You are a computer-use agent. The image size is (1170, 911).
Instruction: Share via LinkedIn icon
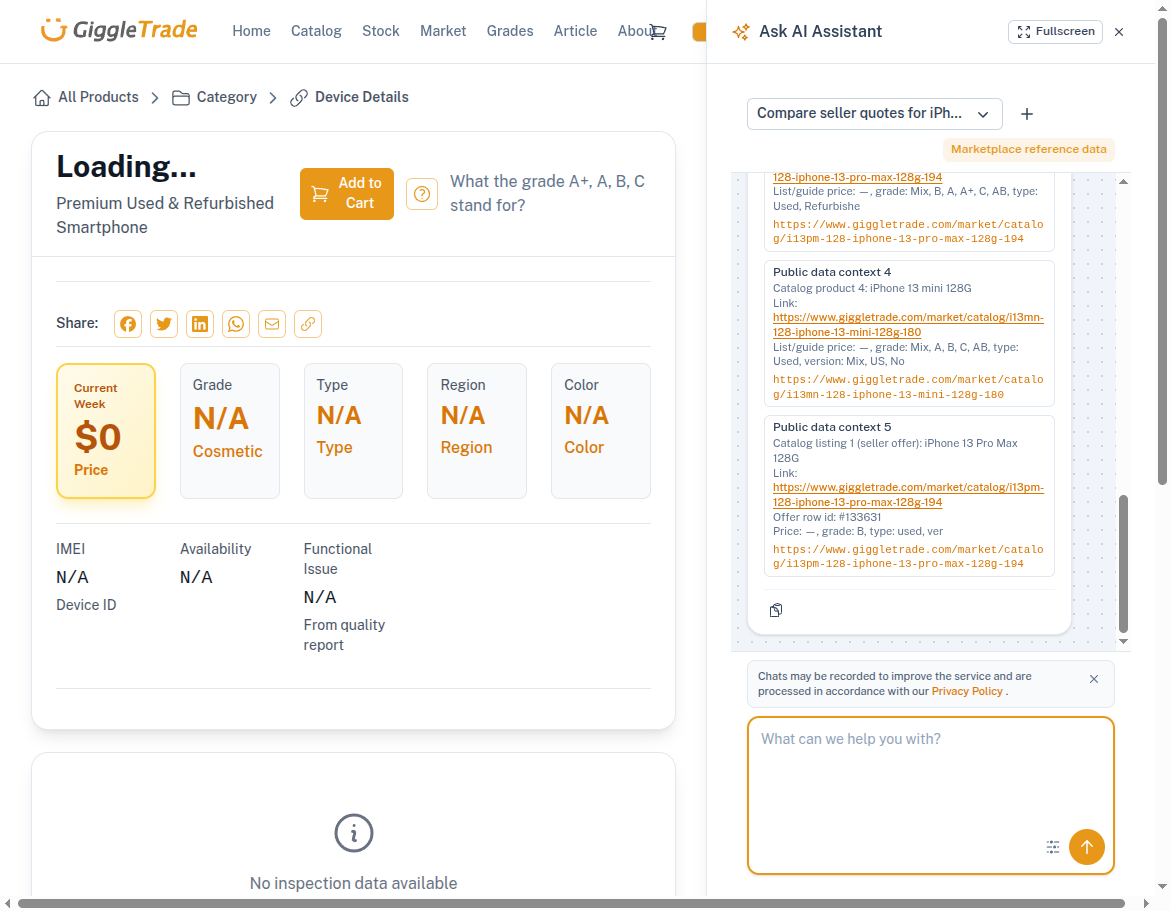click(200, 324)
